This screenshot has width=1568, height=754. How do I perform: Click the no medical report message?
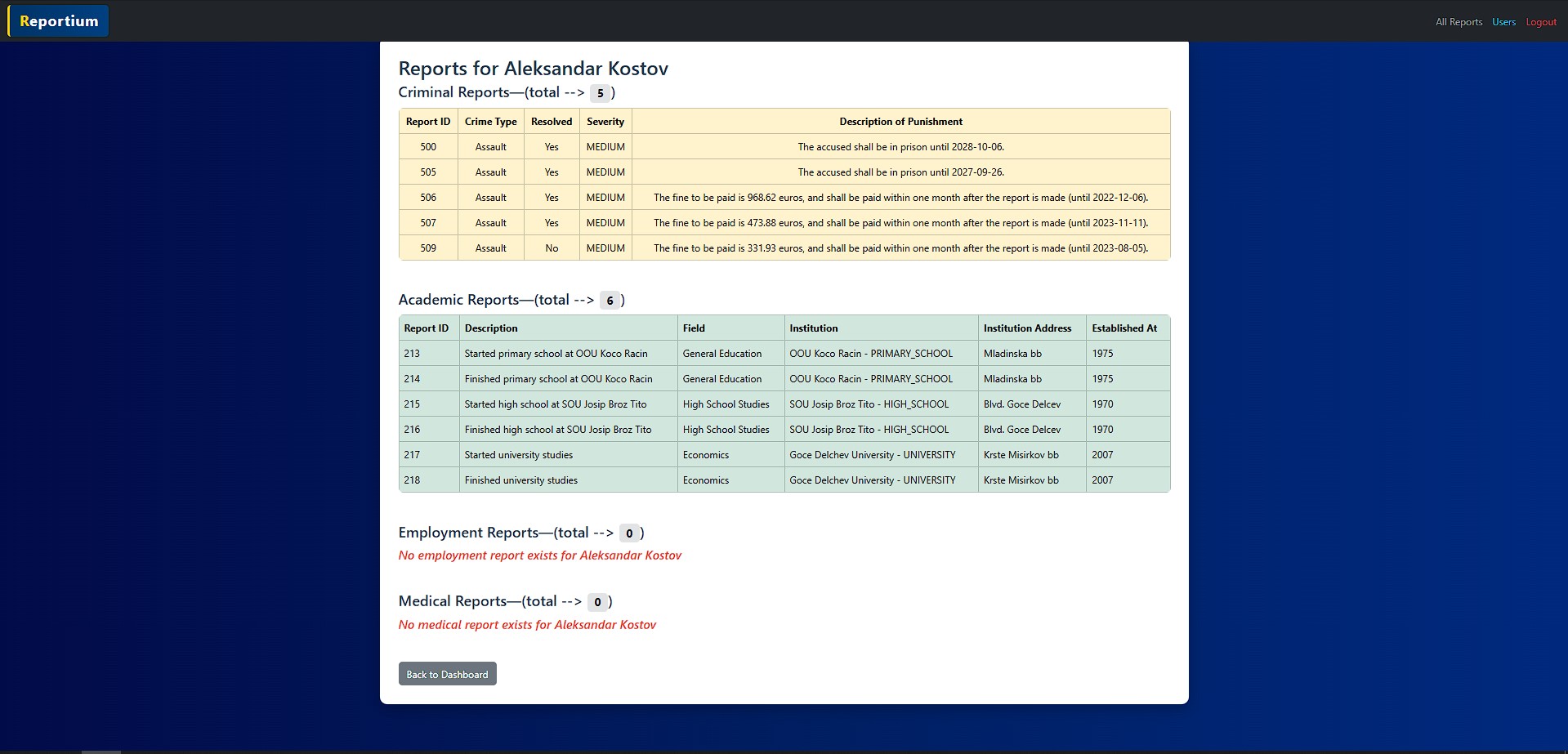527,625
